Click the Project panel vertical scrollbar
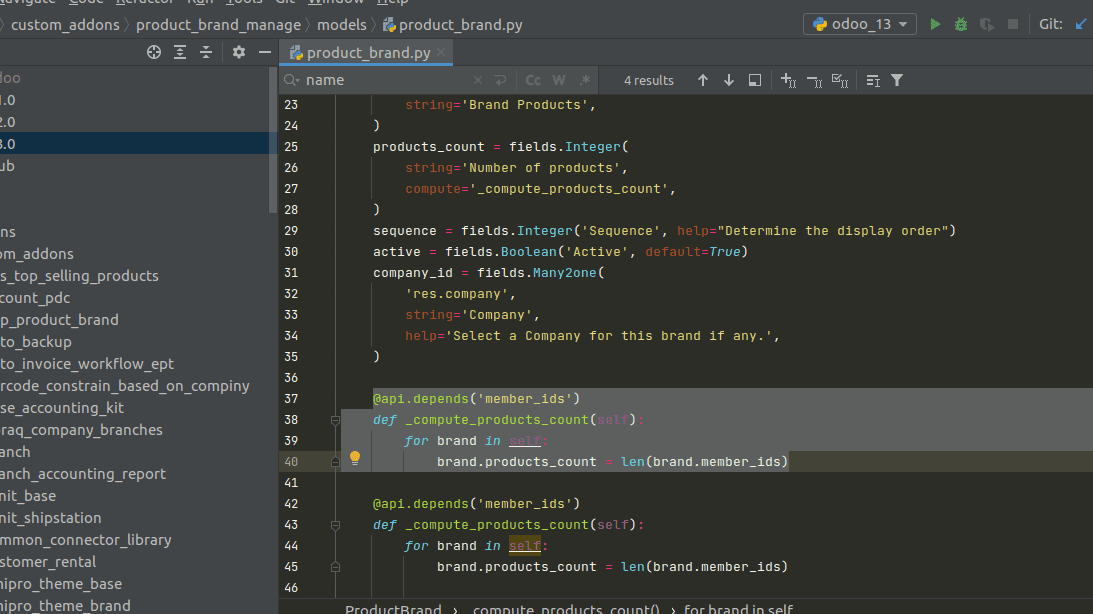 click(x=273, y=139)
